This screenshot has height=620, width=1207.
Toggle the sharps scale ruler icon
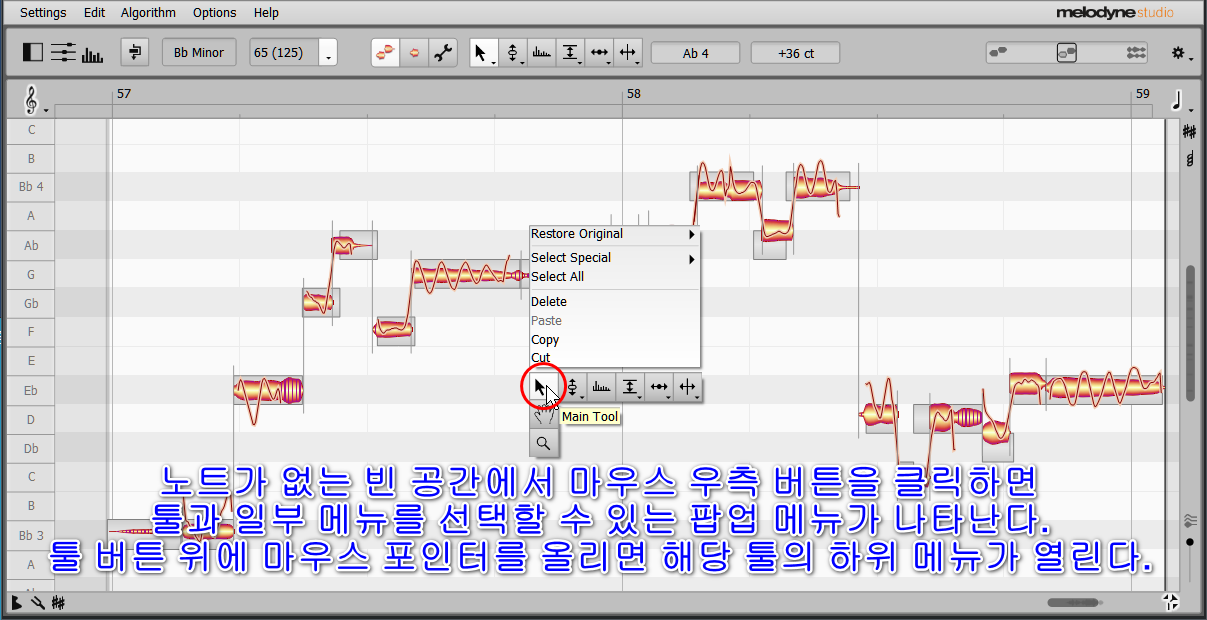tap(1190, 131)
